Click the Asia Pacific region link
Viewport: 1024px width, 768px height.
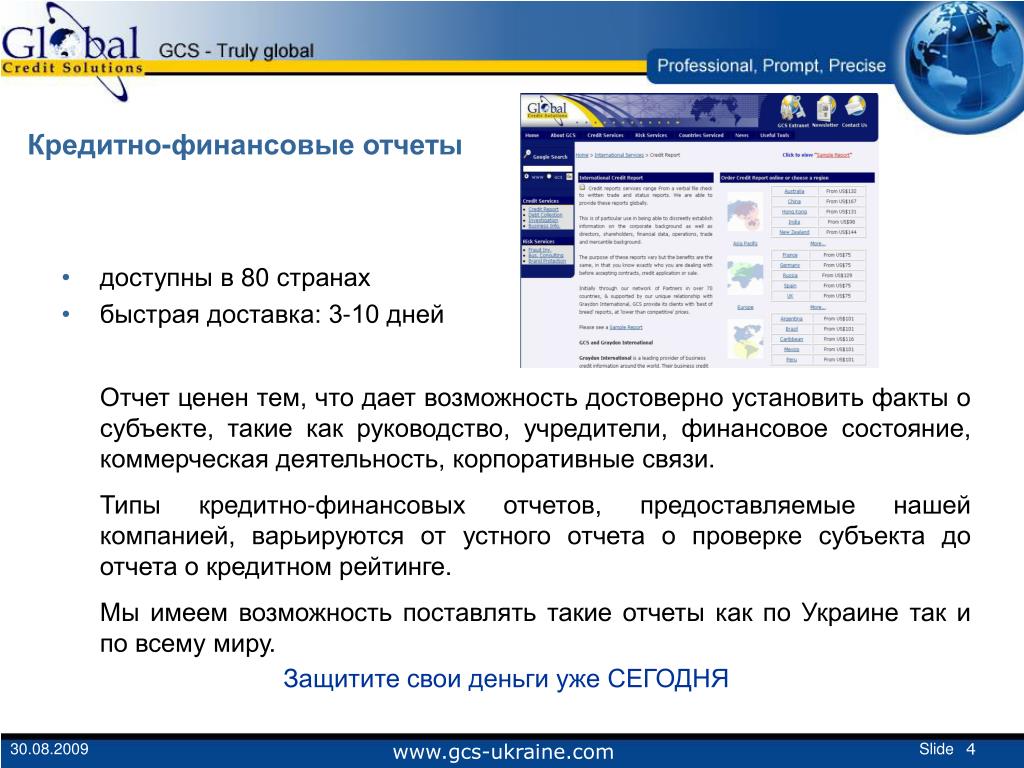pos(745,243)
